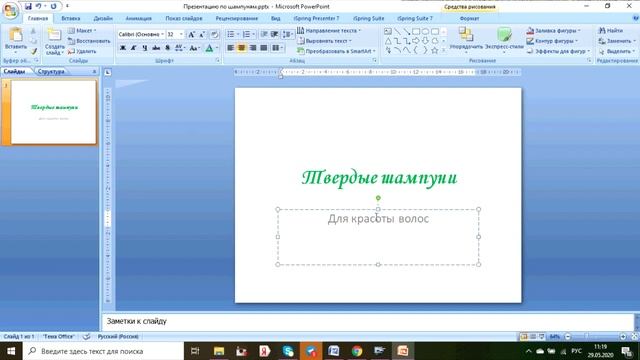Viewport: 640px width, 360px height.
Task: Toggle underline (Ч) formatting
Action: point(144,48)
